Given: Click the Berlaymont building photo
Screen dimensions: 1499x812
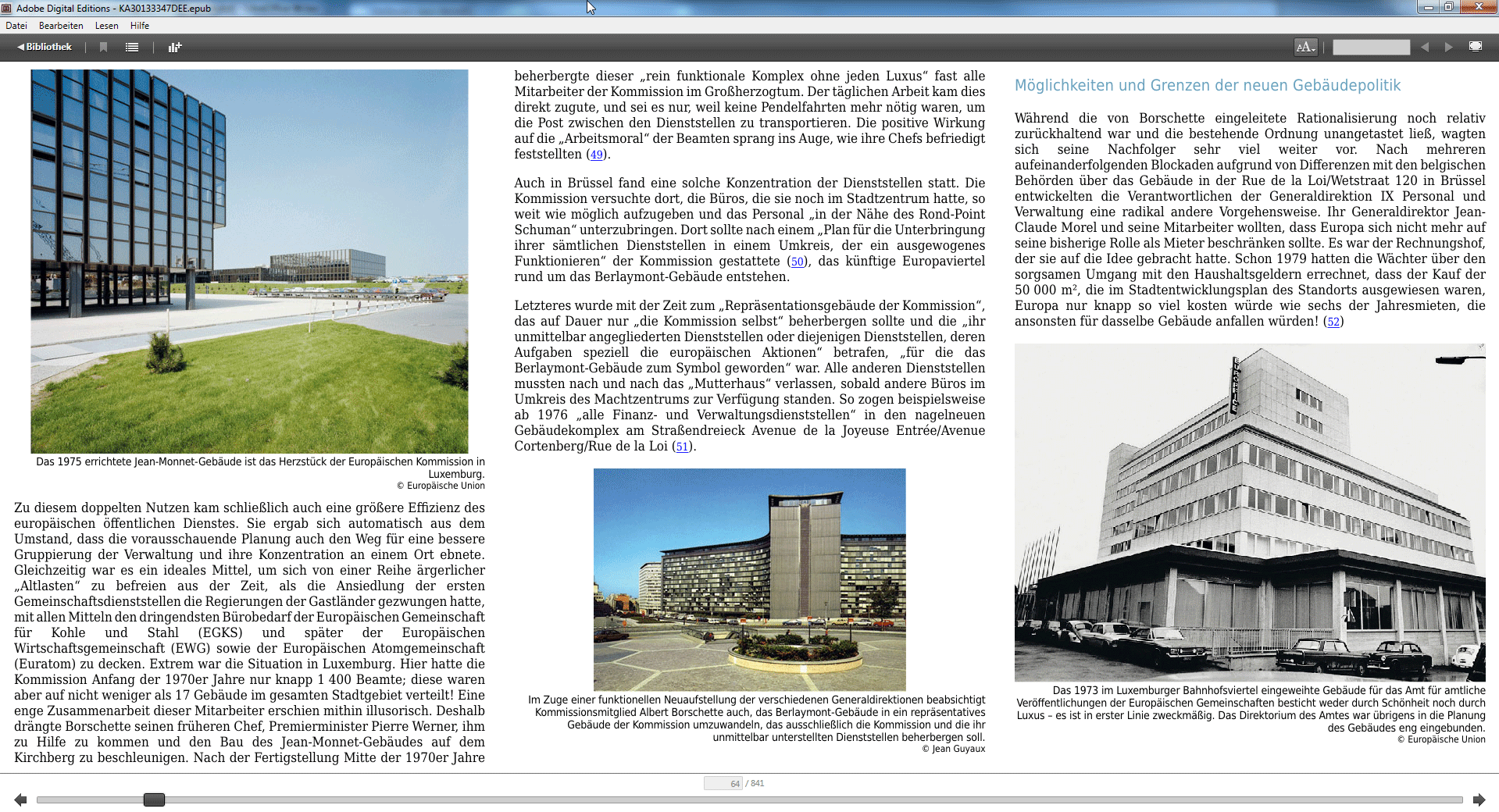Looking at the screenshot, I should [x=749, y=579].
